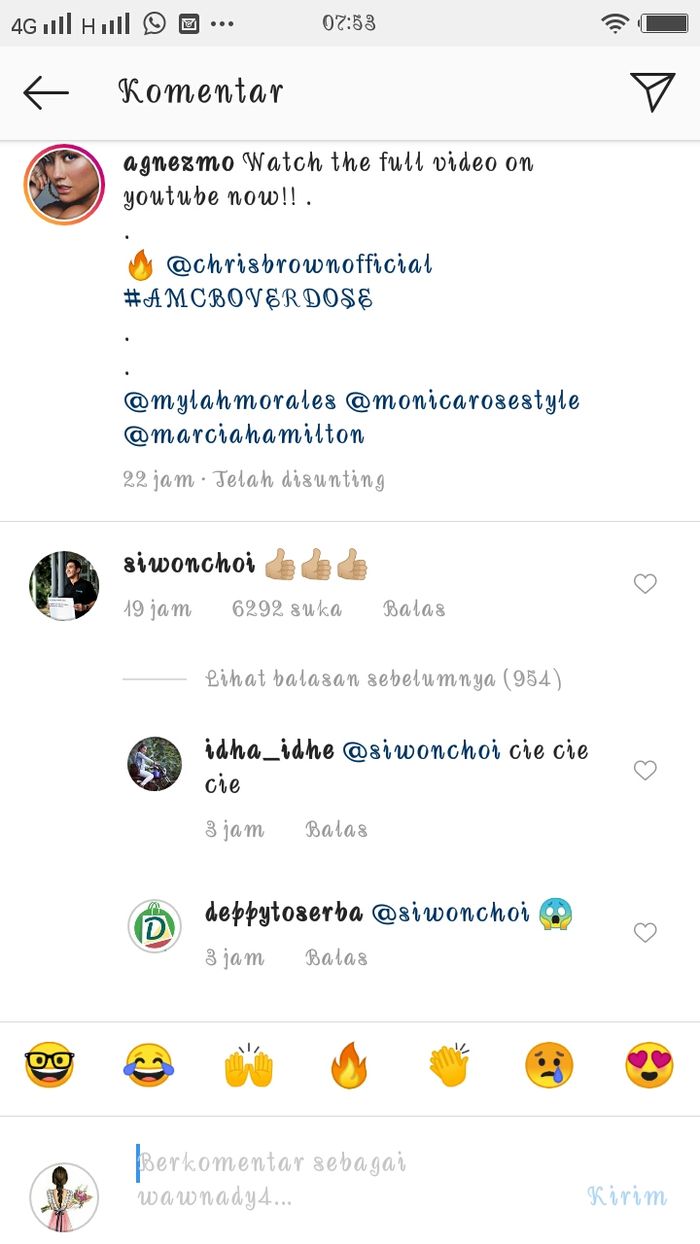Screen dimensions: 700x1244
Task: Insert the heart eyes emoji
Action: click(x=649, y=1066)
